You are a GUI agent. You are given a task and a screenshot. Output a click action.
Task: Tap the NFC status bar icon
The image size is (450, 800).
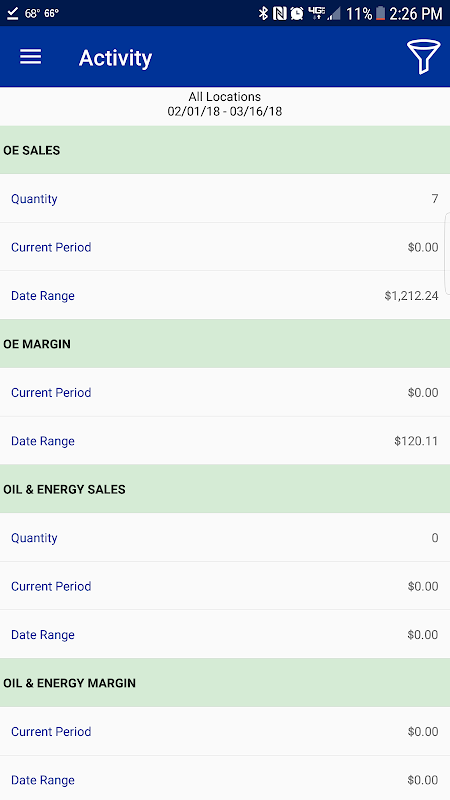(280, 13)
